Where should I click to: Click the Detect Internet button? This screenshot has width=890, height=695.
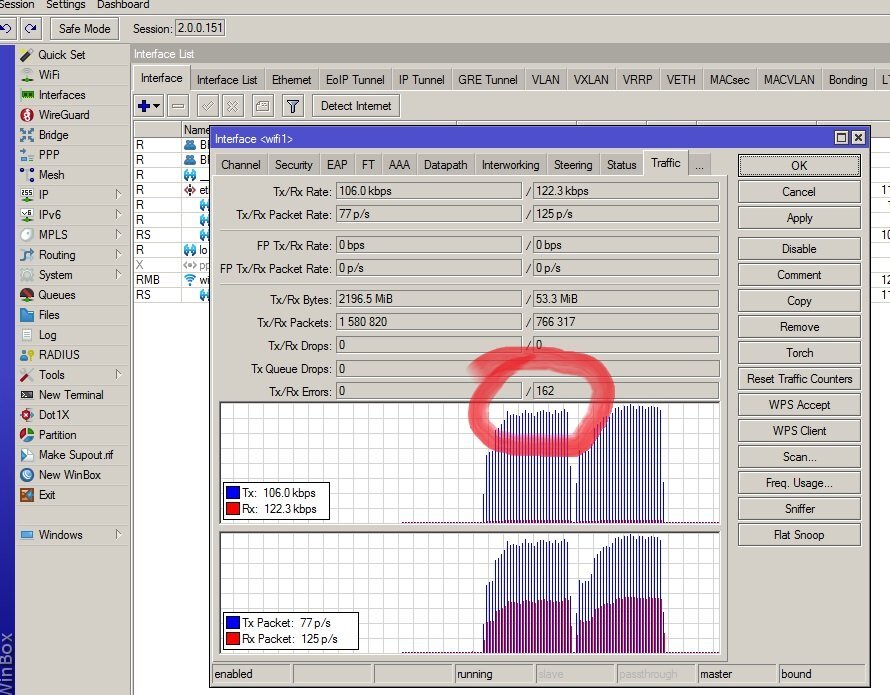[356, 106]
